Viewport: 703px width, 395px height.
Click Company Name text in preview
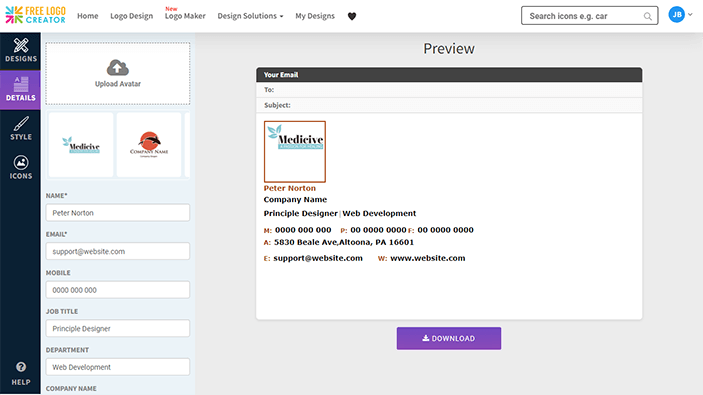[x=295, y=200]
